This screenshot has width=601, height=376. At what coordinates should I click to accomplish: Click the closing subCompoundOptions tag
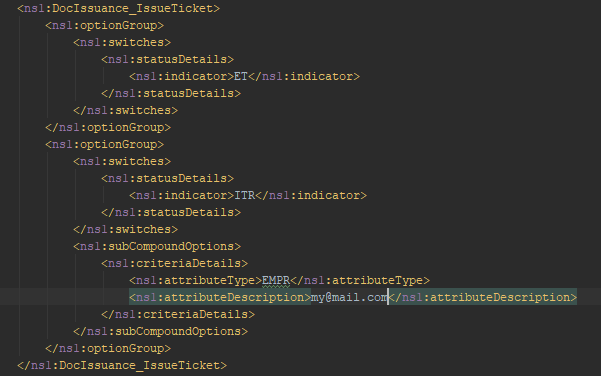(x=161, y=332)
